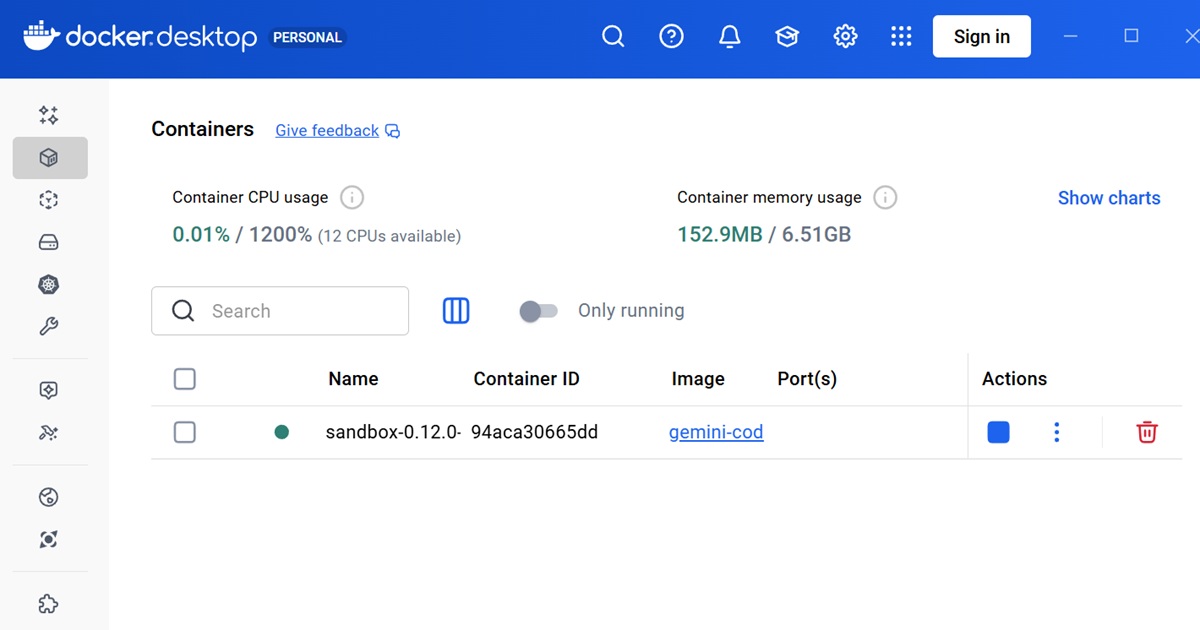Check the select-all containers checkbox
Screen dimensions: 1200x630
[x=185, y=378]
